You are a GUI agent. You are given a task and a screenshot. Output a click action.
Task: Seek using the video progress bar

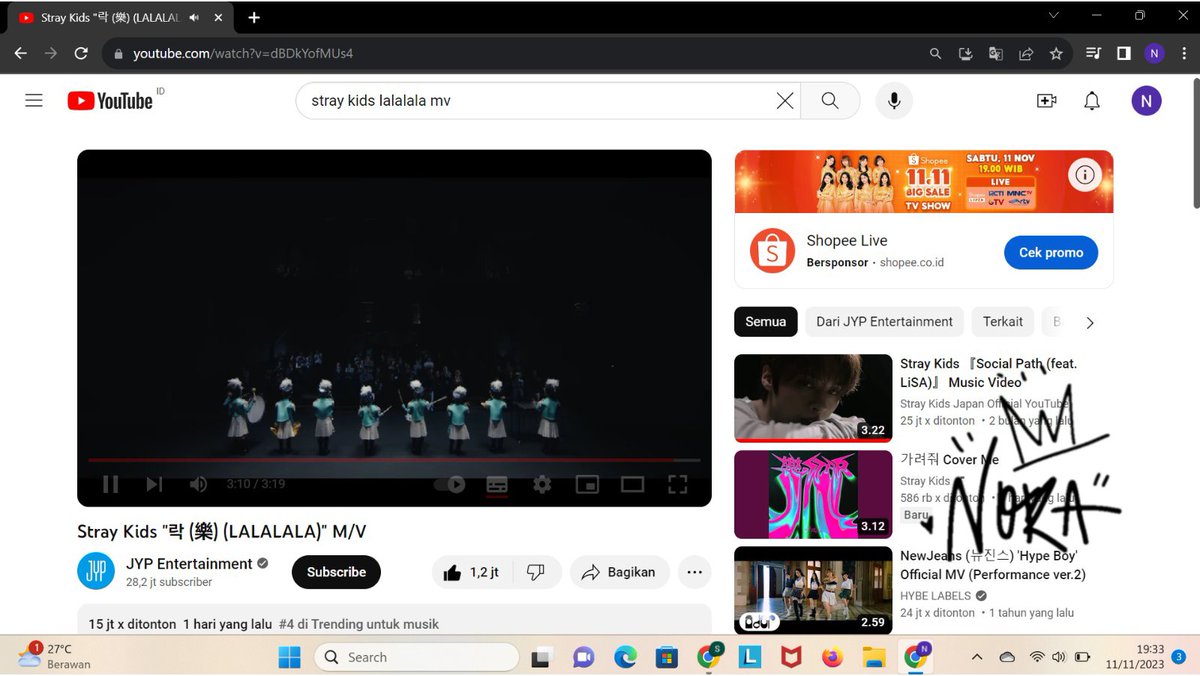pos(394,460)
